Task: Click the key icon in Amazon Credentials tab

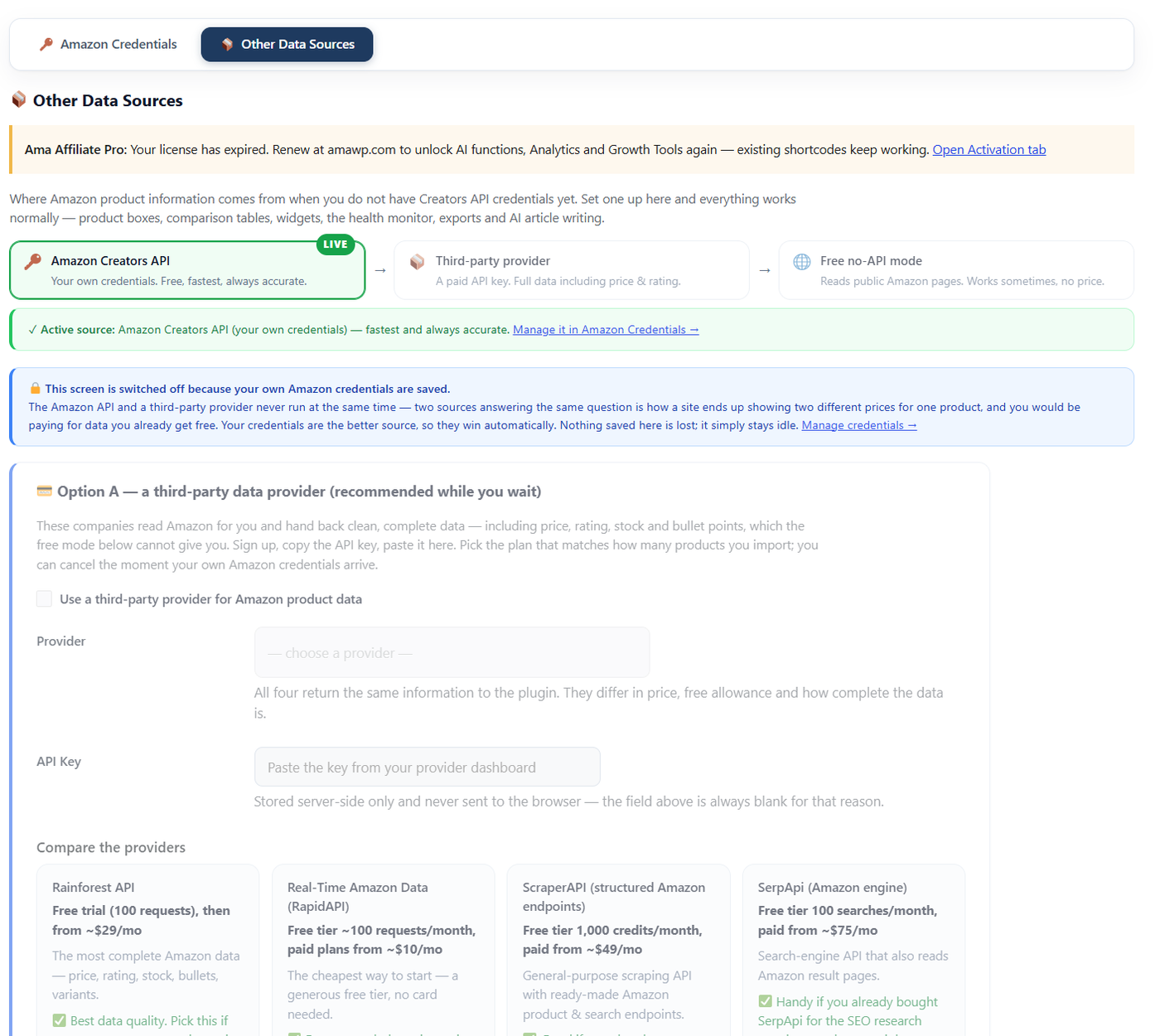Action: 46,44
